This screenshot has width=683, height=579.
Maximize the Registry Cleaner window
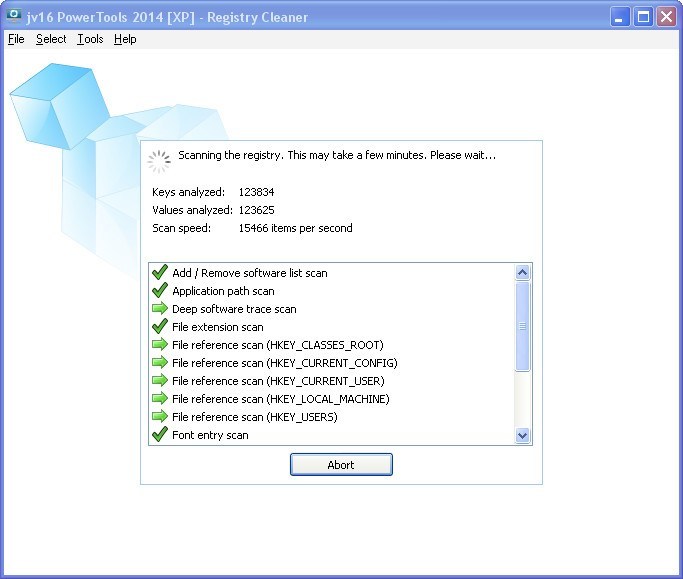coord(643,17)
